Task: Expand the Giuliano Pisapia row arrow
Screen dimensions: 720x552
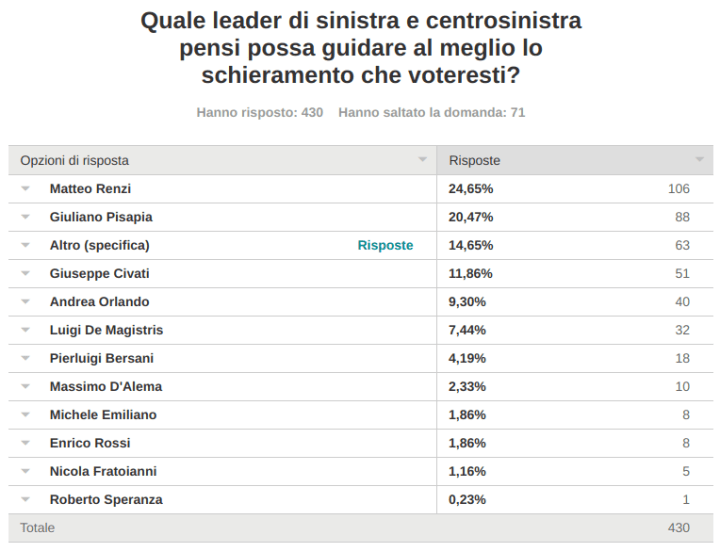Action: (x=26, y=217)
